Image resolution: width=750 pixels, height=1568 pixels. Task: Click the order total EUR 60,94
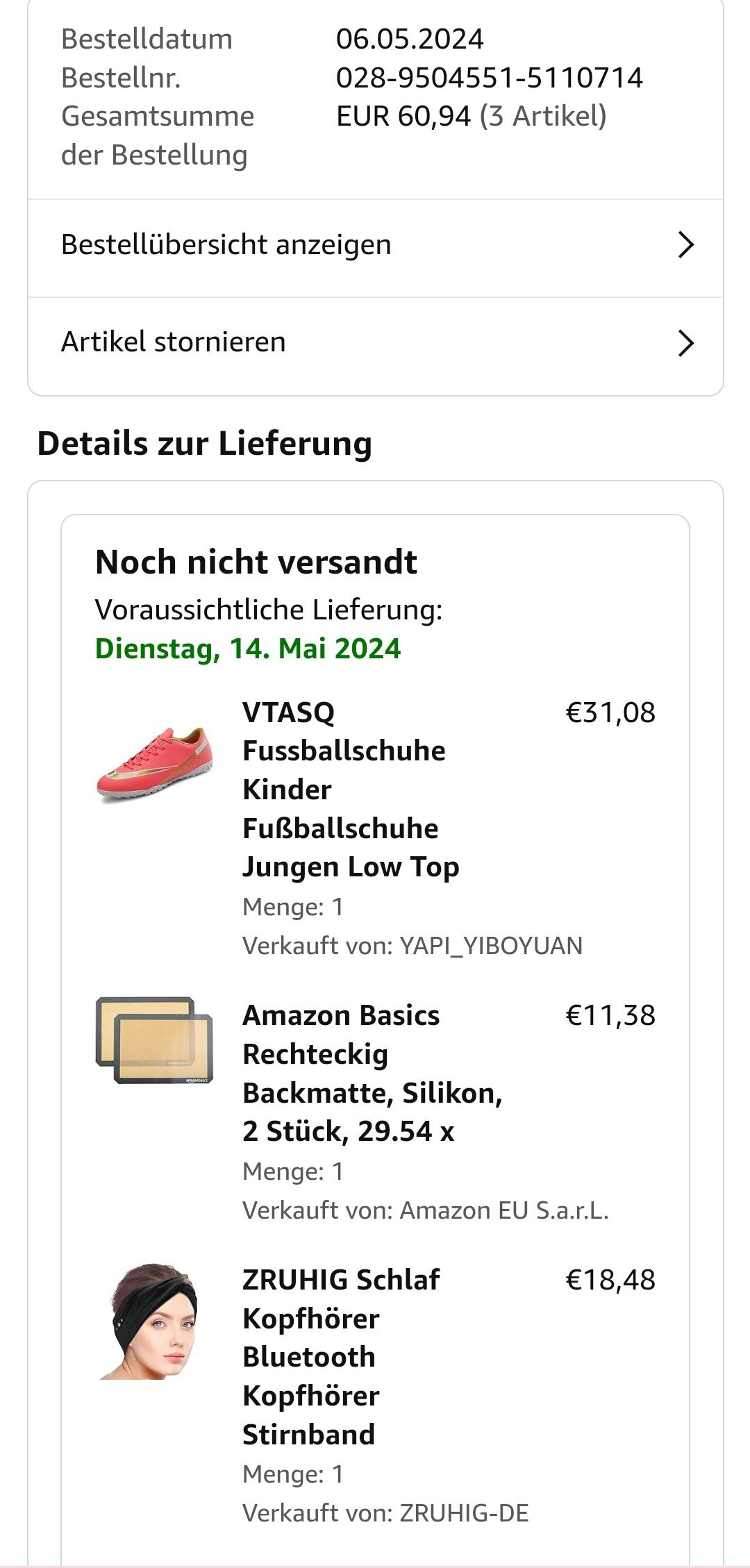pyautogui.click(x=403, y=116)
